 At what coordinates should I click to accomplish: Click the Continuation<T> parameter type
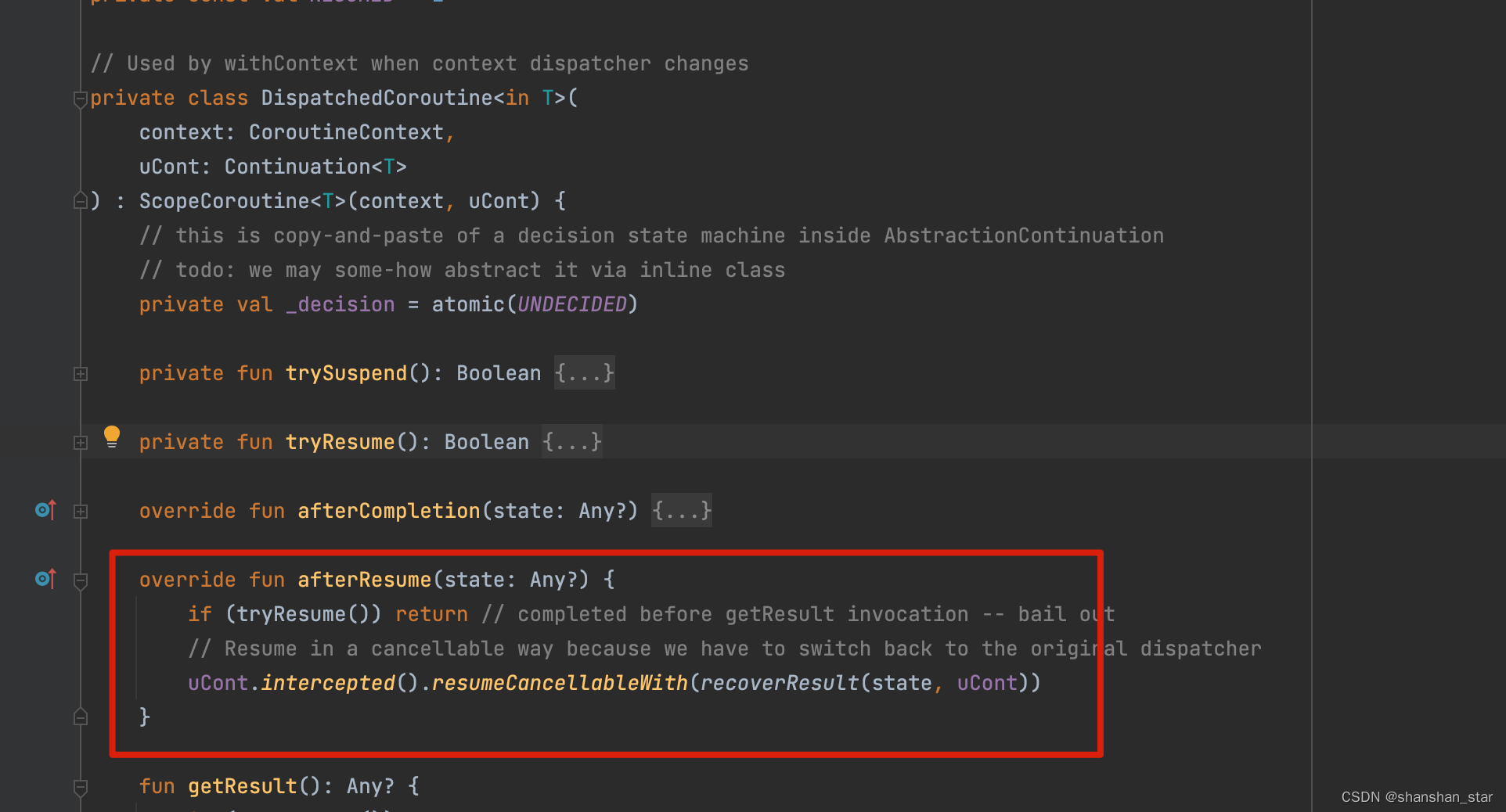[315, 167]
